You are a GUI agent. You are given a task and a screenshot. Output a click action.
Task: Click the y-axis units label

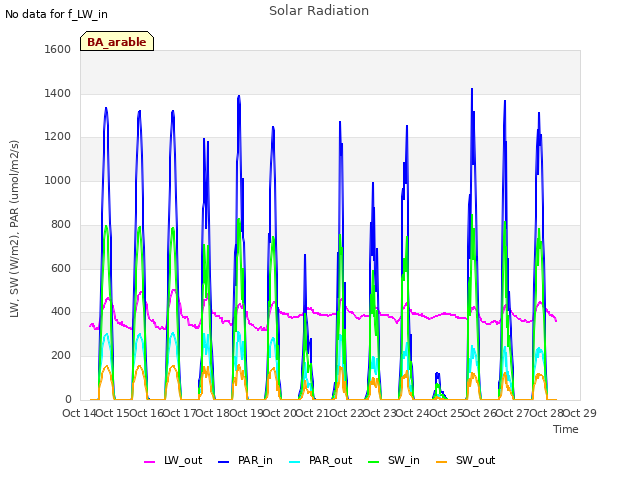pos(14,229)
